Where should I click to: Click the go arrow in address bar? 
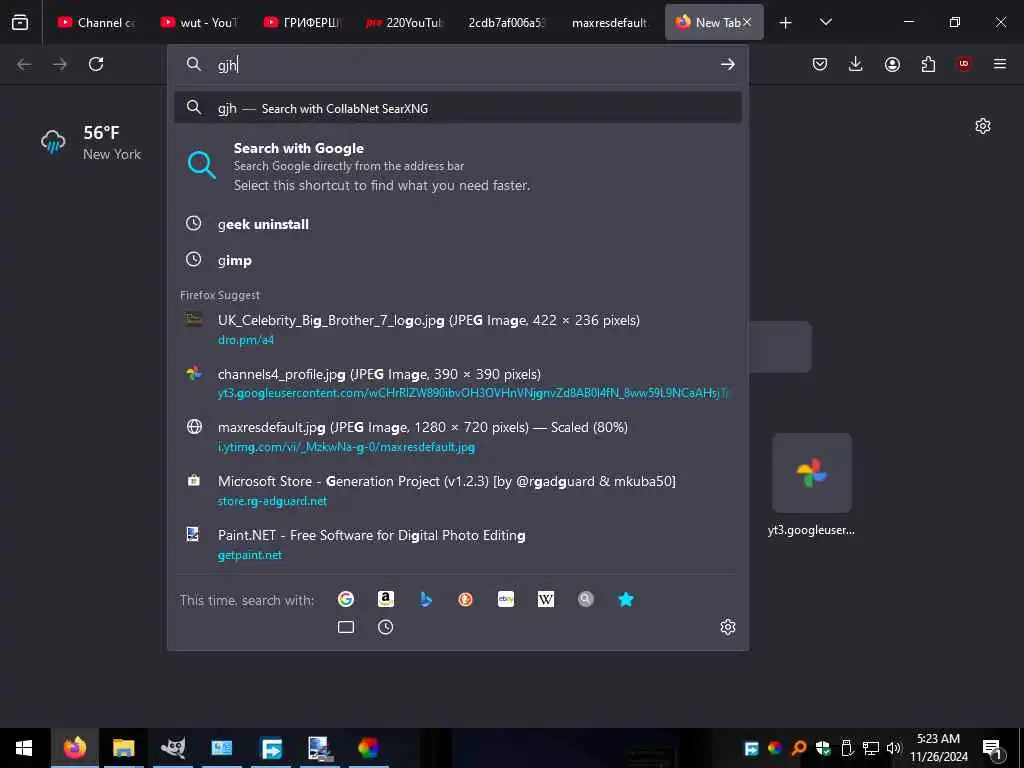point(728,64)
